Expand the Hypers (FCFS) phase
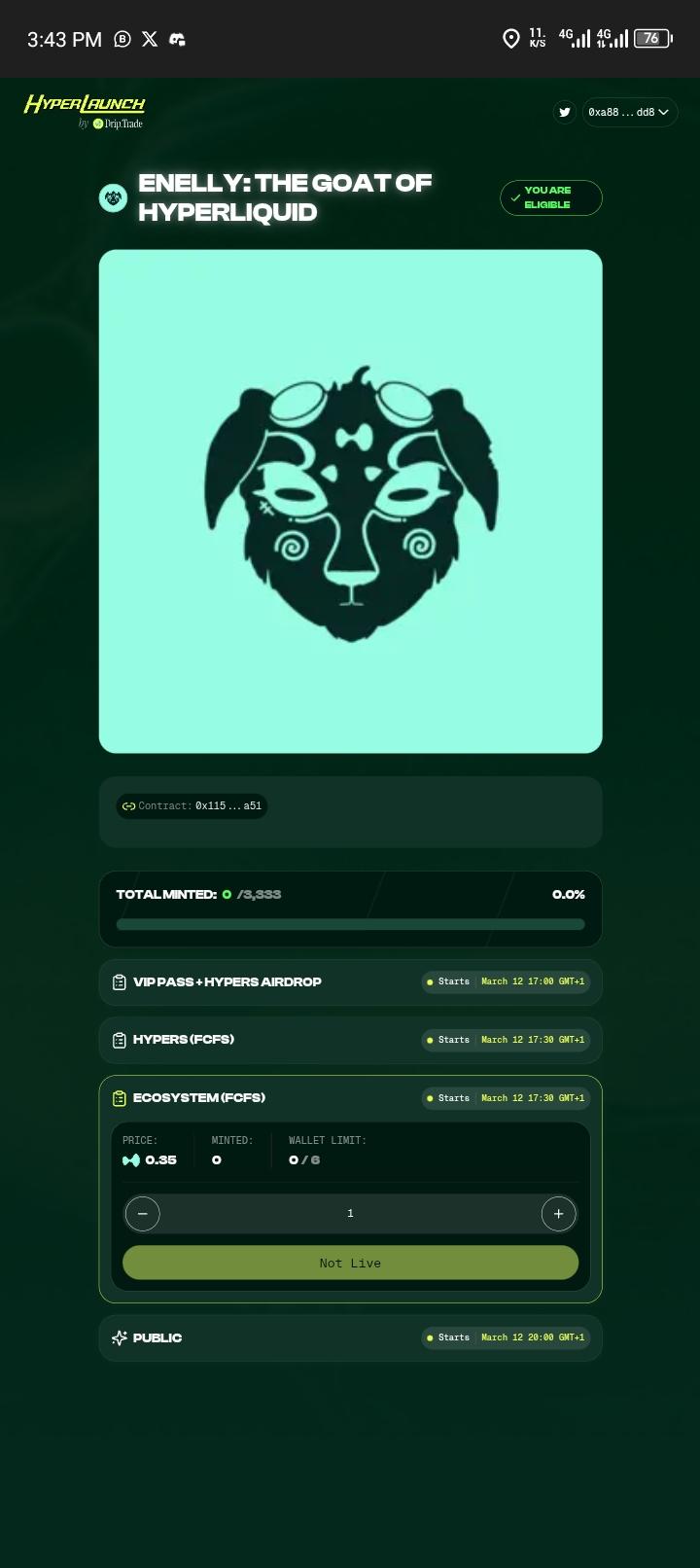 (350, 1040)
